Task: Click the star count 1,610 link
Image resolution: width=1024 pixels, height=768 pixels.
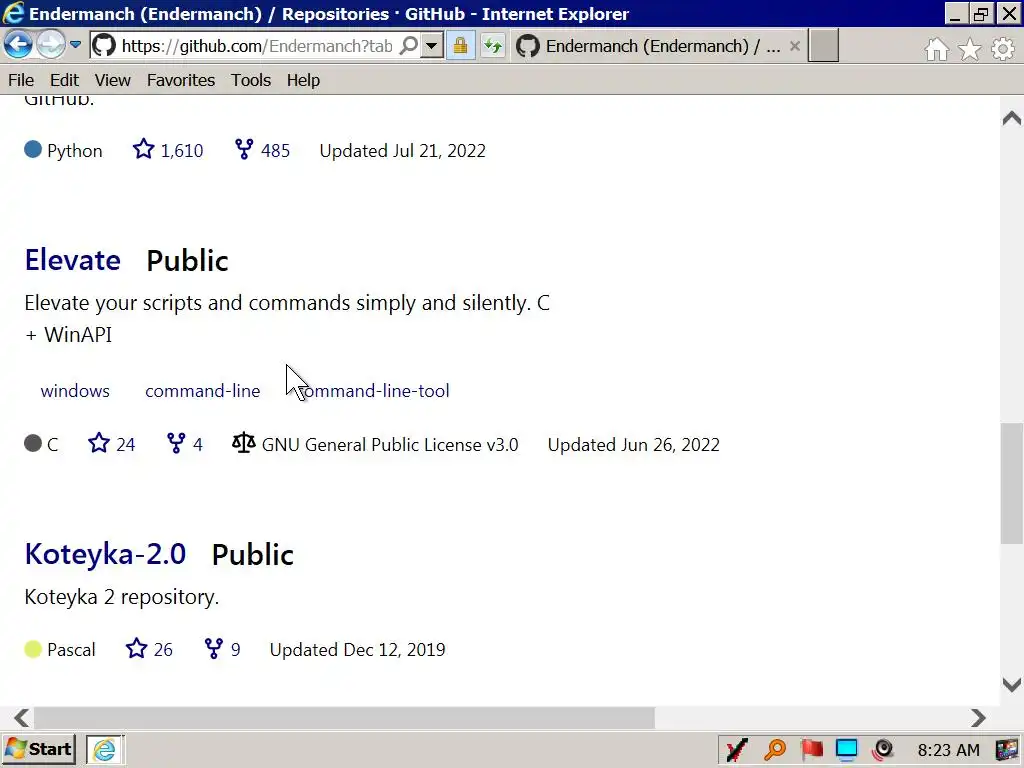Action: 168,150
